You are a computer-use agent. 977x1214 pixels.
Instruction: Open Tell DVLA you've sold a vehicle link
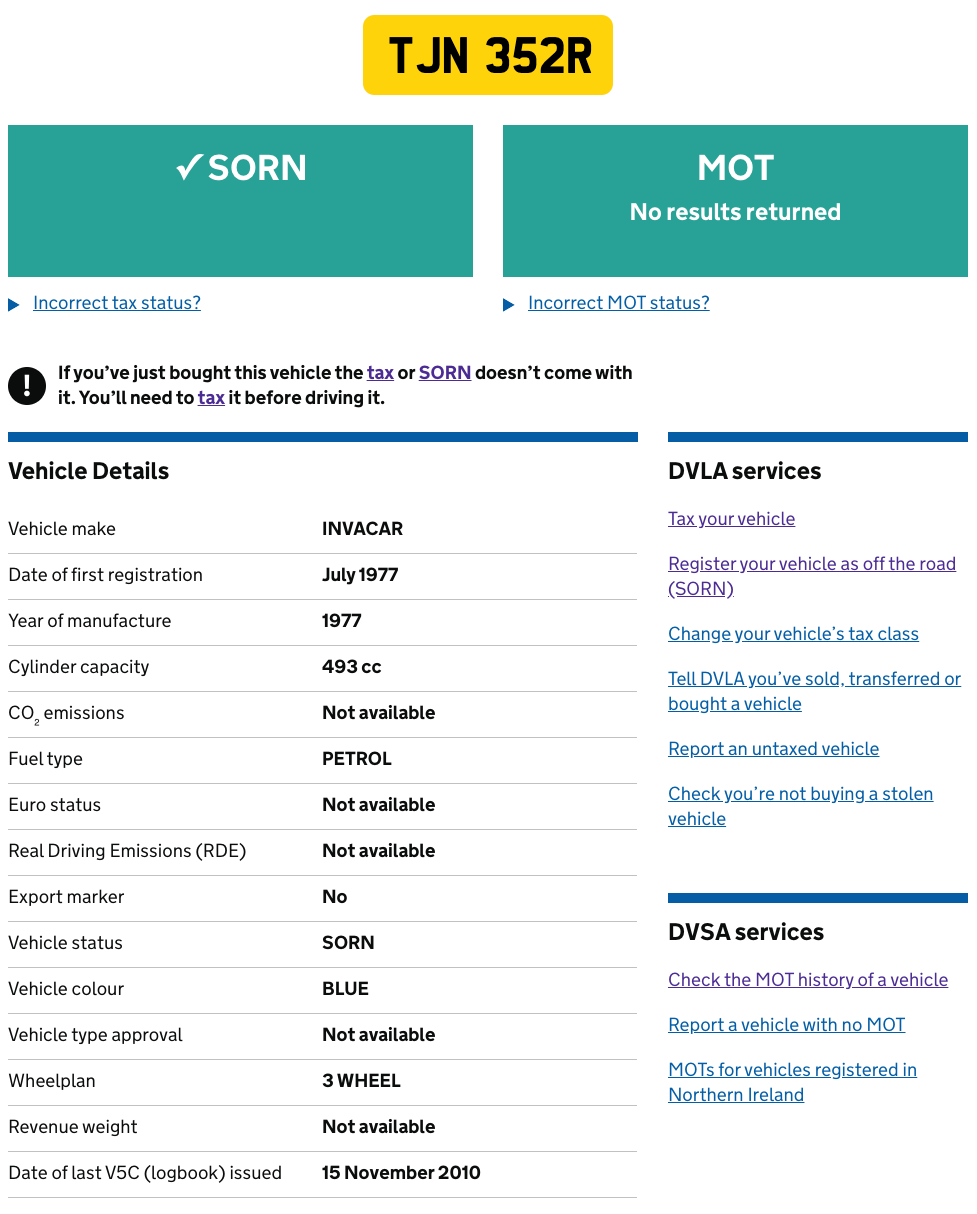(814, 691)
